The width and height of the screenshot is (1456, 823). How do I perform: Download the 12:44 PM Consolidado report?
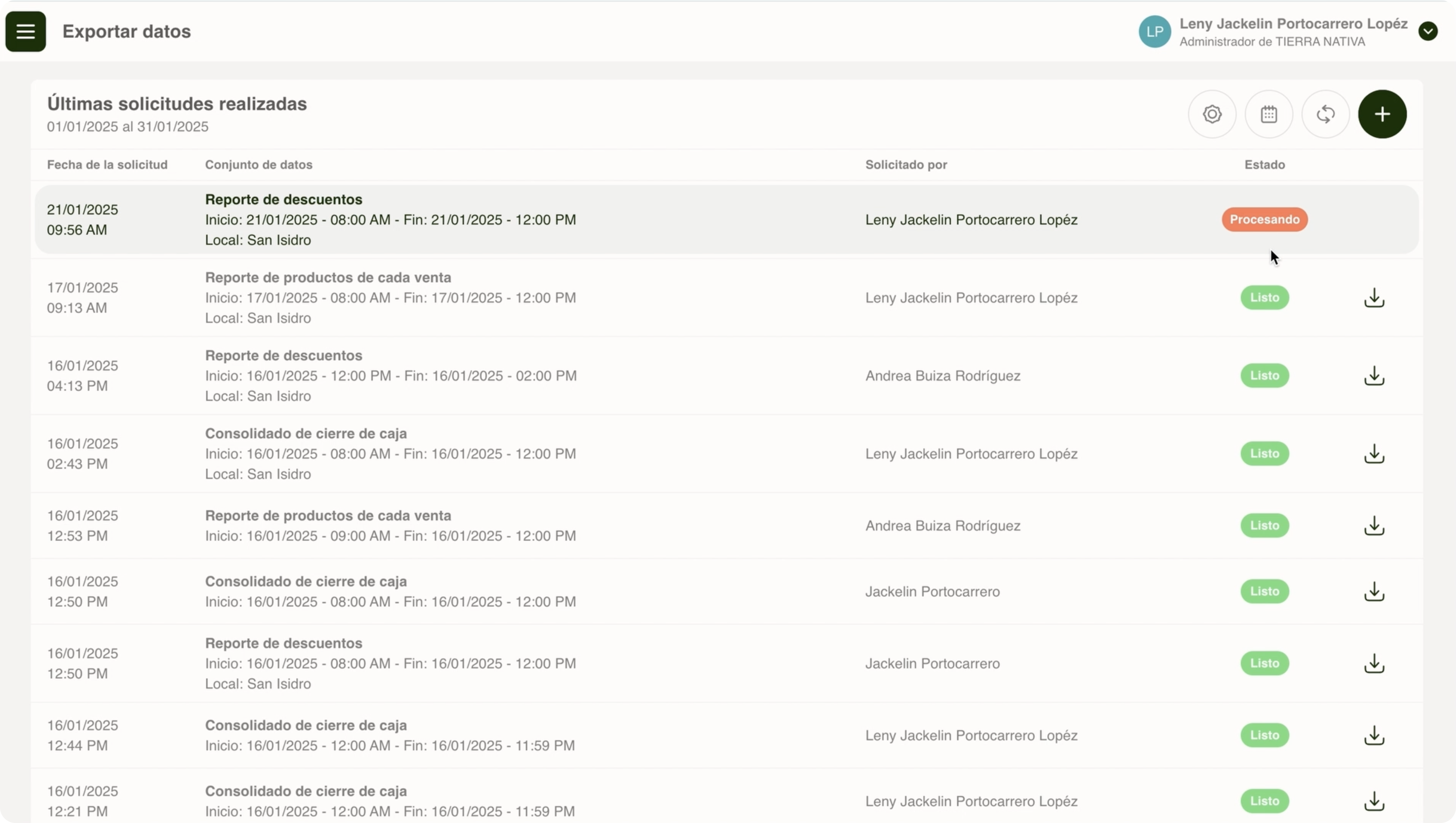1374,735
